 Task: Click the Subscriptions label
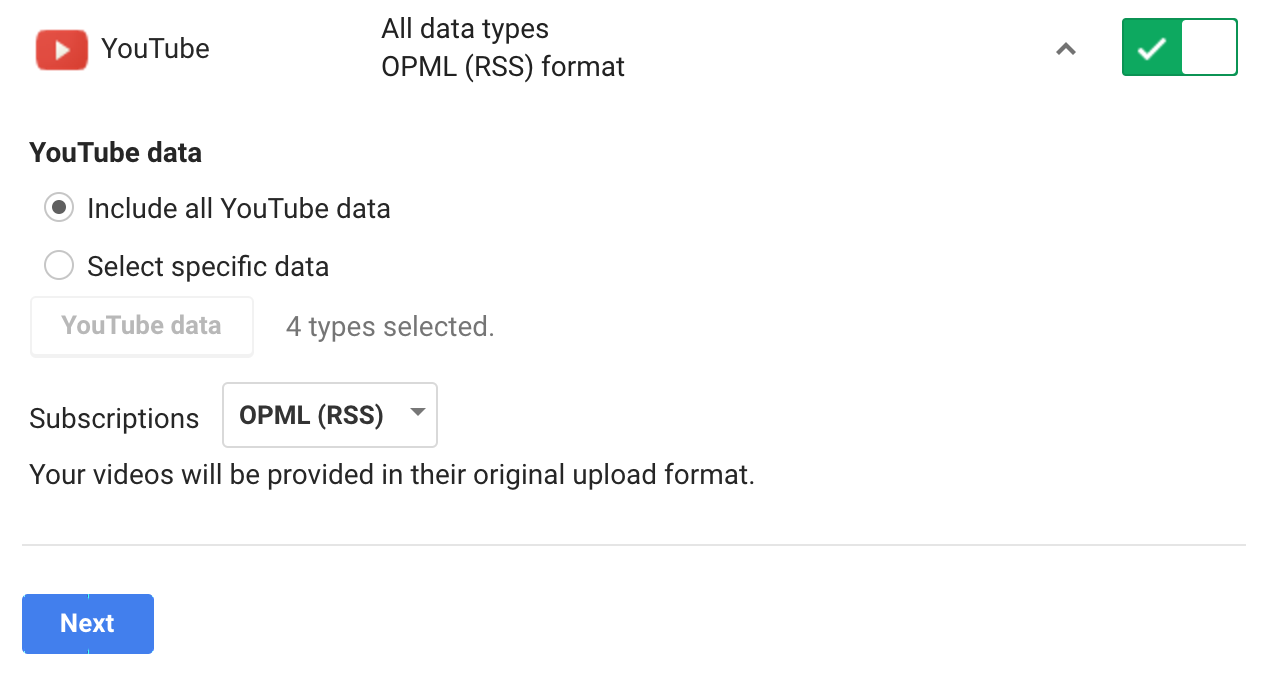114,418
